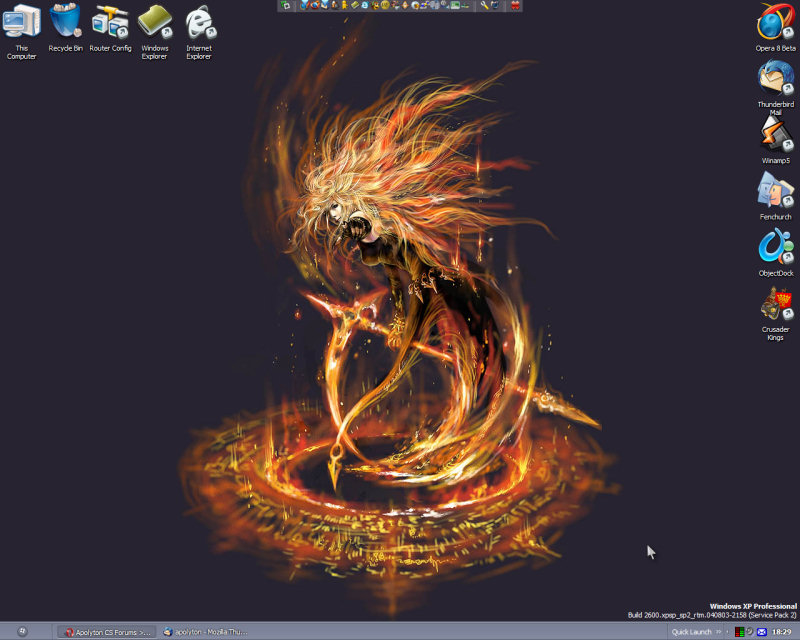This screenshot has width=800, height=640.
Task: Click the blue envelope mail tray icon
Action: (x=762, y=632)
